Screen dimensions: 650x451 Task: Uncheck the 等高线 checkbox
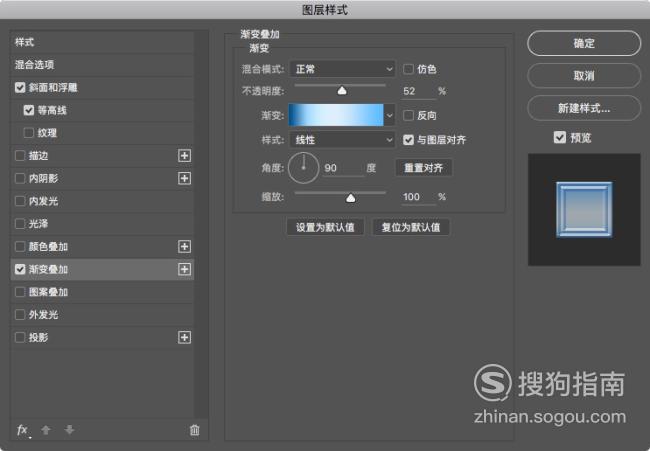coord(29,110)
